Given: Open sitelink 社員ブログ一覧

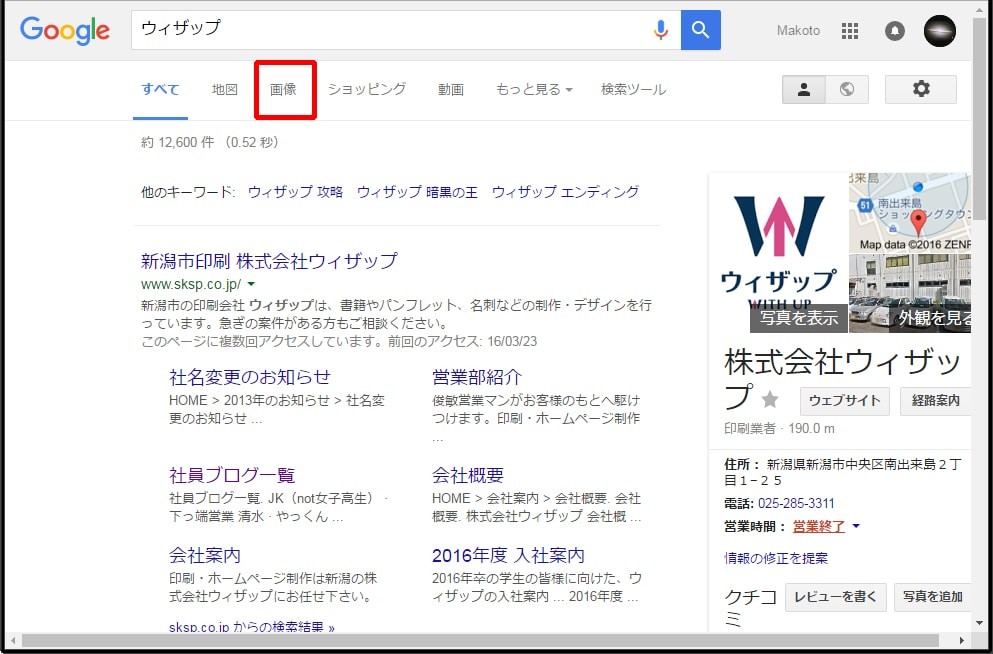Looking at the screenshot, I should [232, 475].
